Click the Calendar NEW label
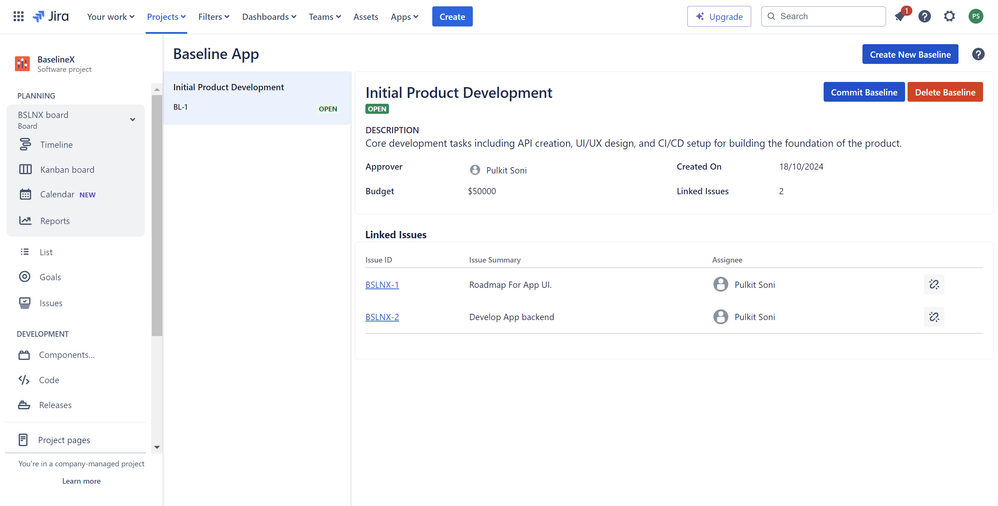The width and height of the screenshot is (998, 506). [x=87, y=195]
